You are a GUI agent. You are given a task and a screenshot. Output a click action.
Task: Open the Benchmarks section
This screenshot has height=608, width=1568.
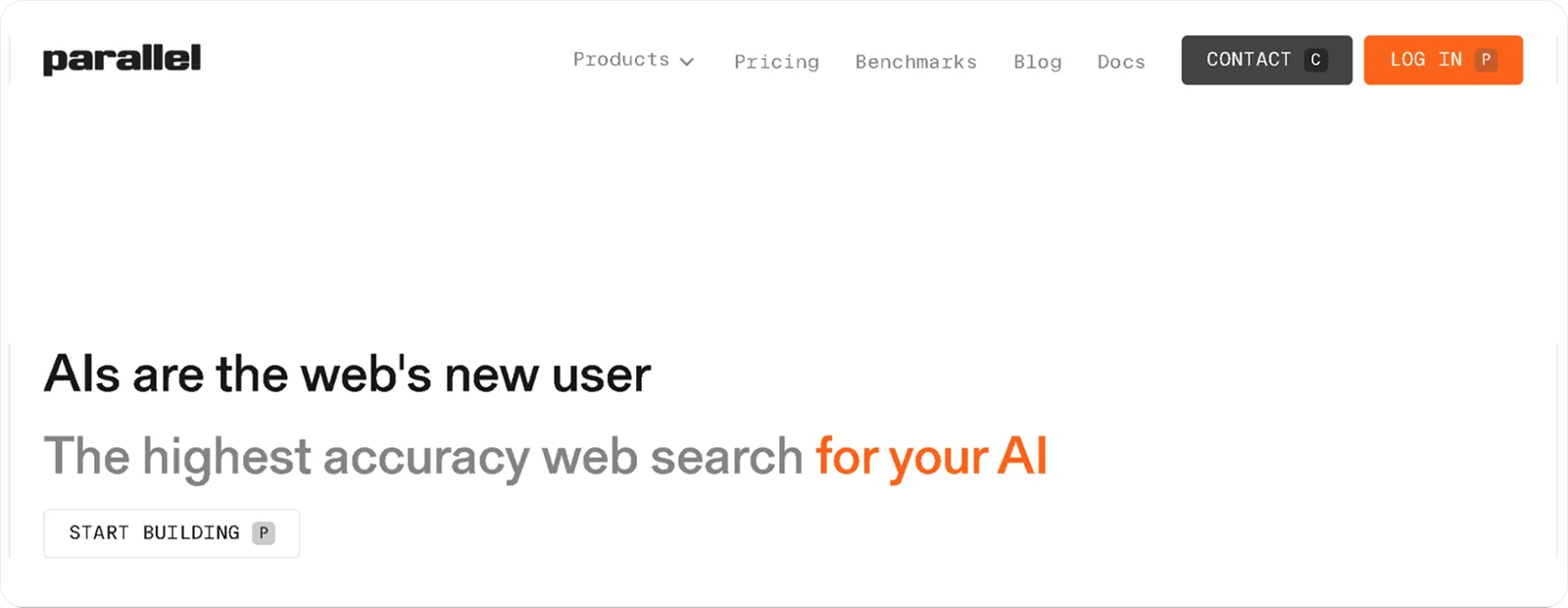(915, 62)
